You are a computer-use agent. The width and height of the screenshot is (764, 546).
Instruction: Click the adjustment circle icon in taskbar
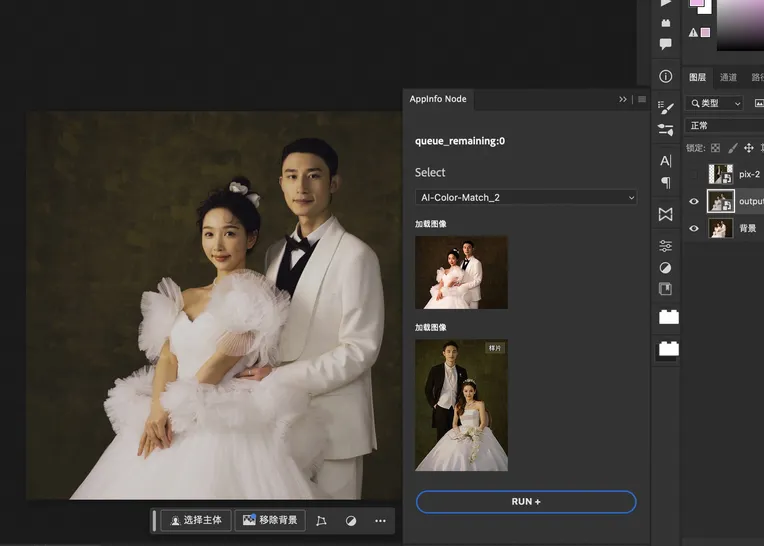point(351,521)
